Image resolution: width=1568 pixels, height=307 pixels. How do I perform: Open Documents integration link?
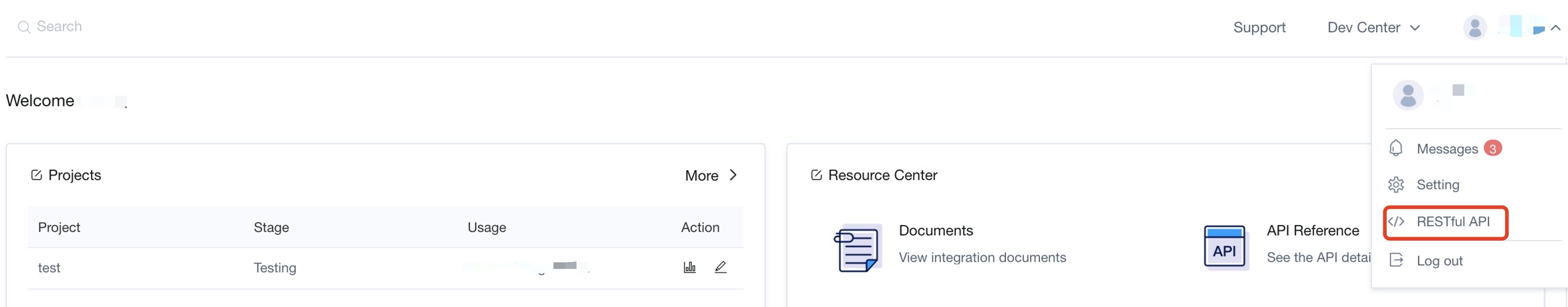point(982,257)
